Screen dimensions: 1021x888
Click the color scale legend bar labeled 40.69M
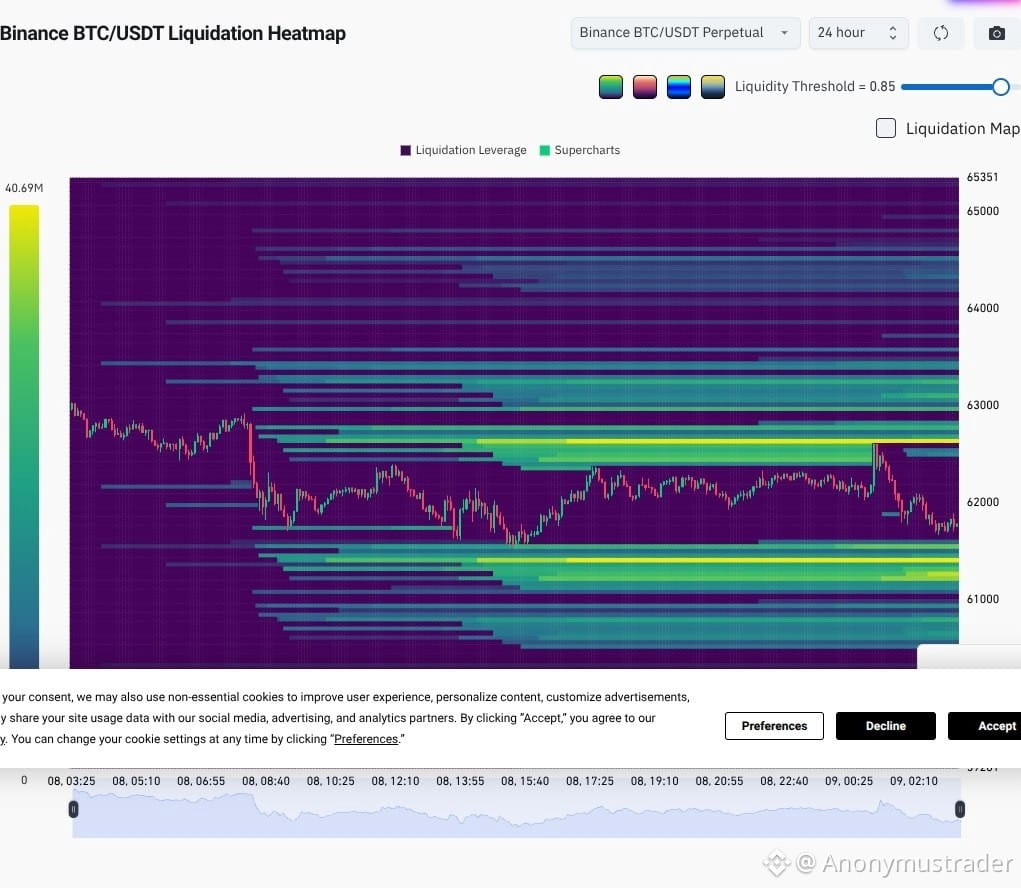click(24, 436)
